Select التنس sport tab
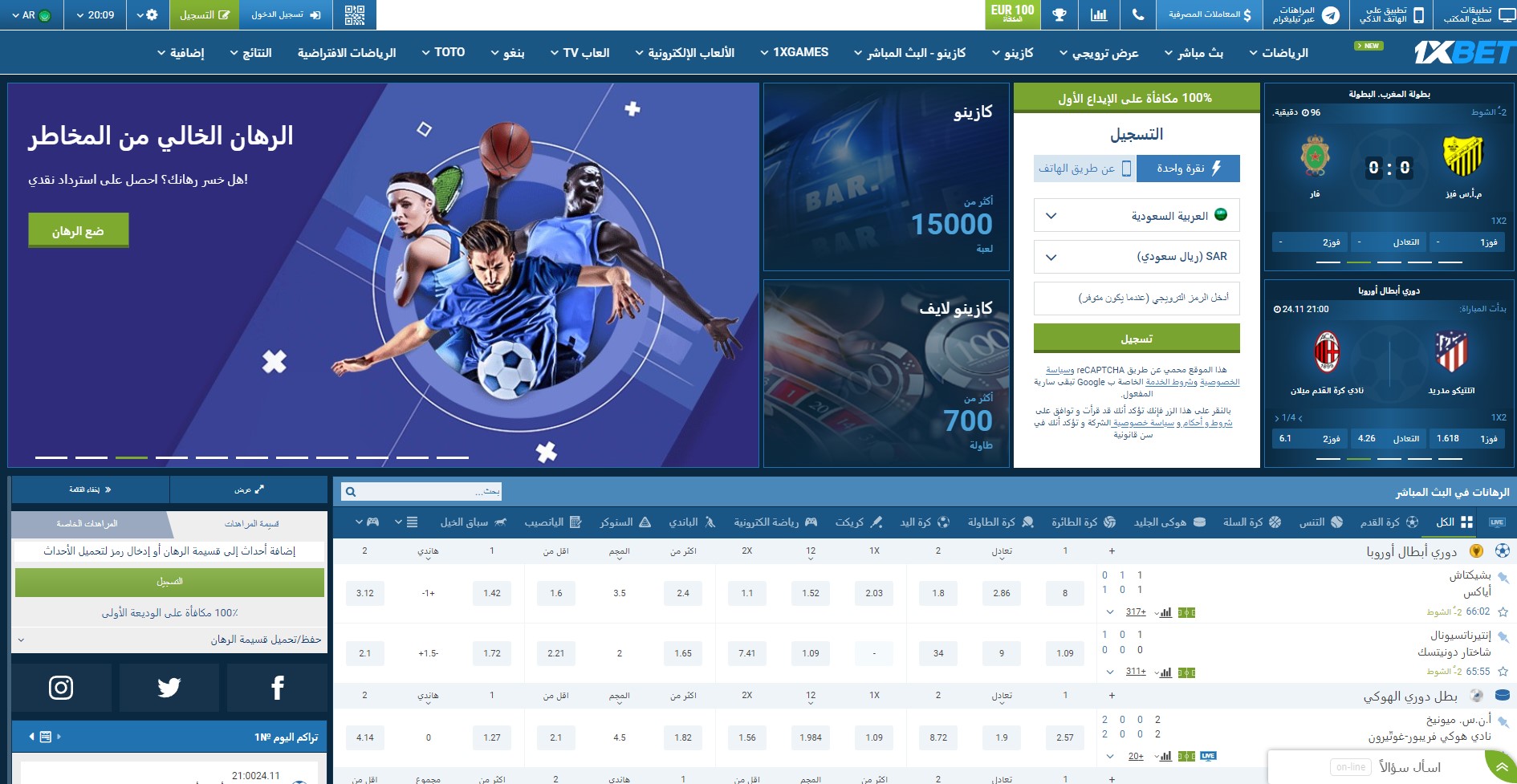 click(1320, 522)
